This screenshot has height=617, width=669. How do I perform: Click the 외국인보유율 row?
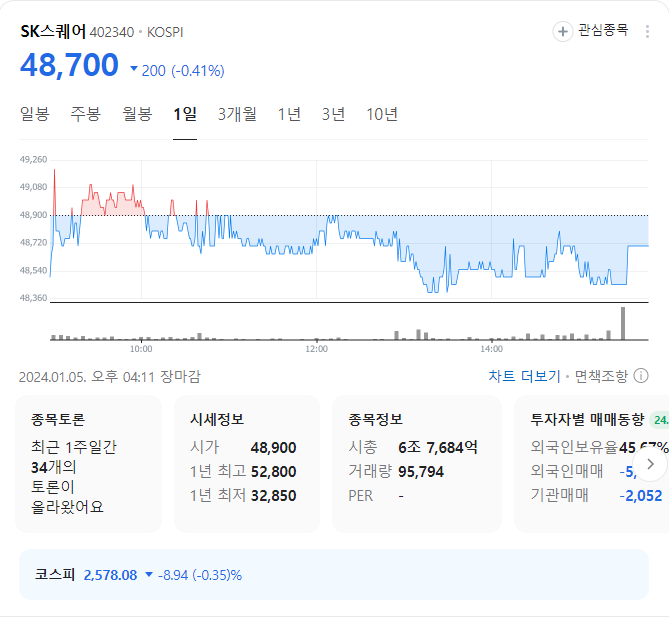[x=599, y=447]
